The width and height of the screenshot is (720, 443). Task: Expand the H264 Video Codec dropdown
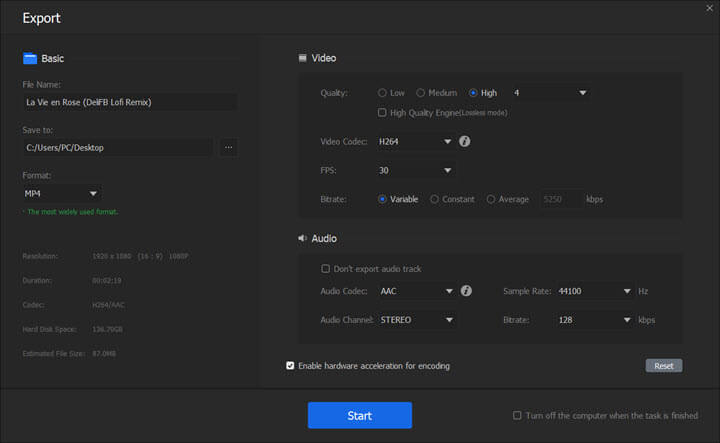click(416, 142)
